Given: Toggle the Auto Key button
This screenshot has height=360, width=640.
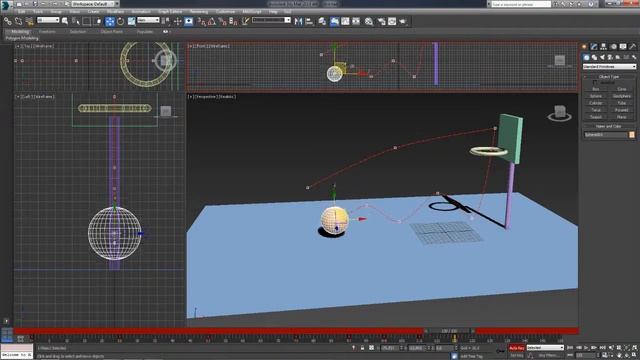Looking at the screenshot, I should [x=516, y=348].
